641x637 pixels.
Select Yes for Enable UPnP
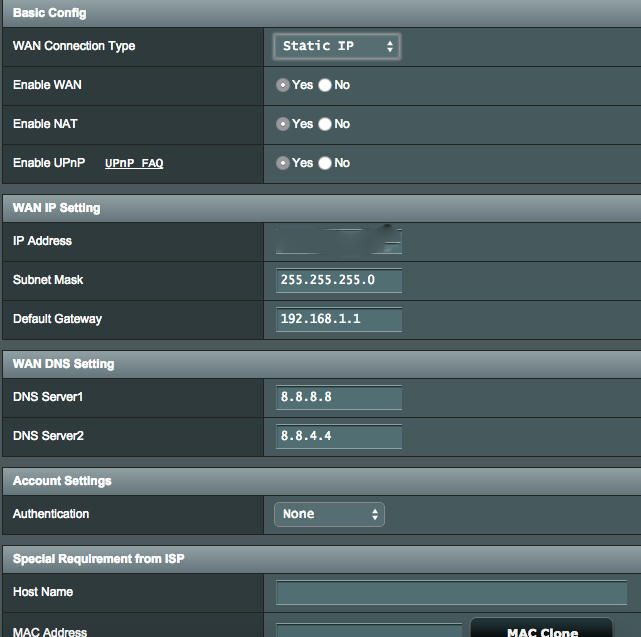coord(283,163)
